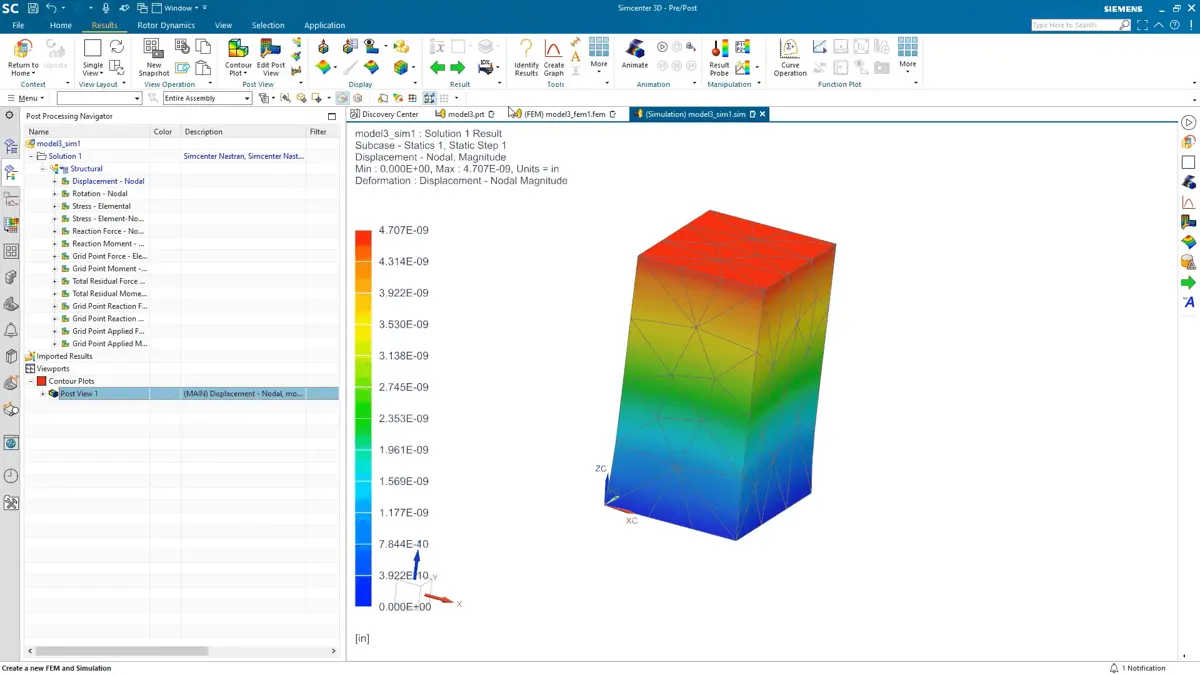Screen dimensions: 1200x675
Task: Click the Save icon in title bar
Action: pyautogui.click(x=33, y=8)
